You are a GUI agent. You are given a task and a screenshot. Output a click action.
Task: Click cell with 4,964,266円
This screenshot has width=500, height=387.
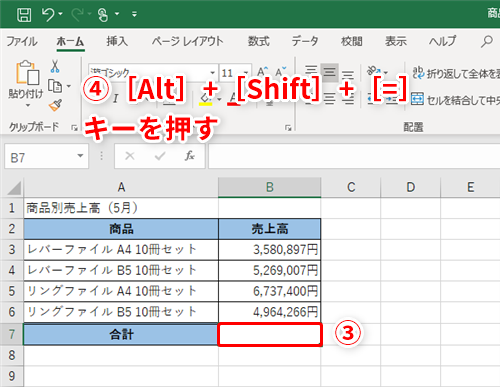pyautogui.click(x=270, y=312)
